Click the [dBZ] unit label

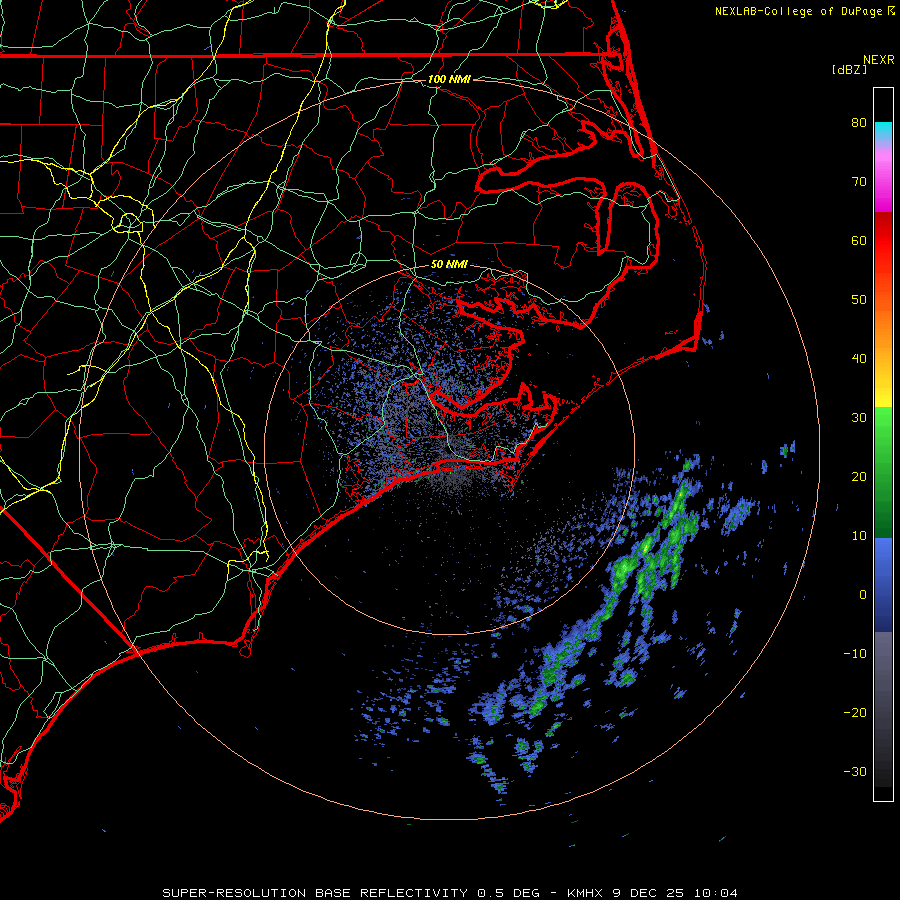point(849,70)
